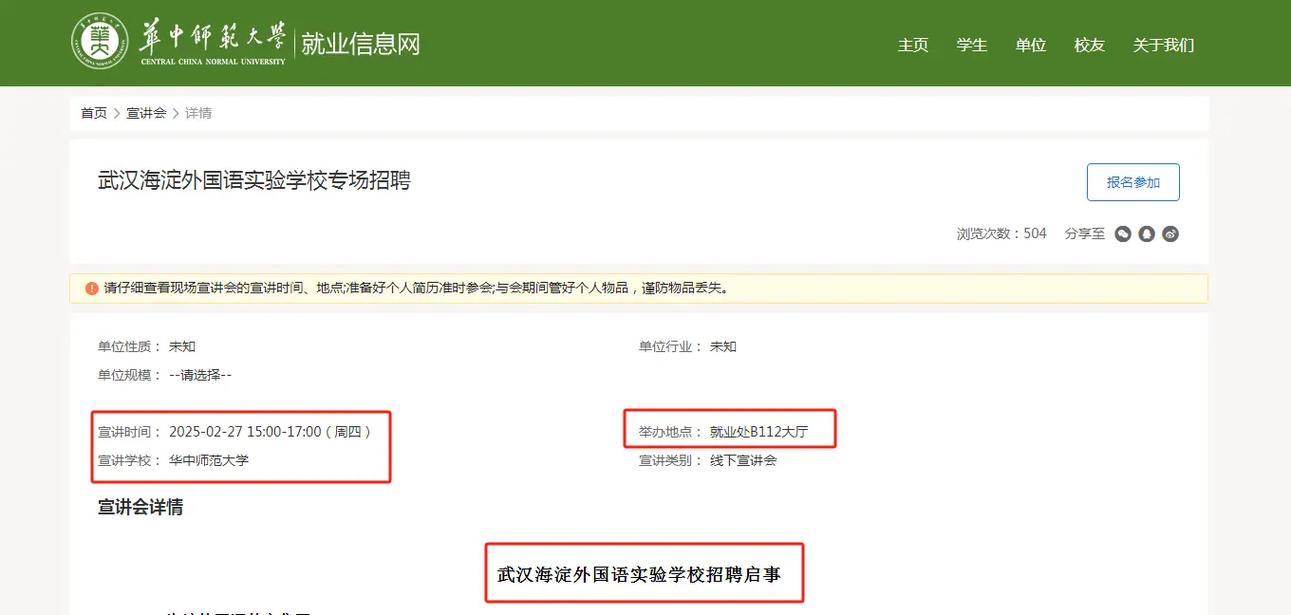
Task: Click the 就业信息网 site title
Action: 361,43
